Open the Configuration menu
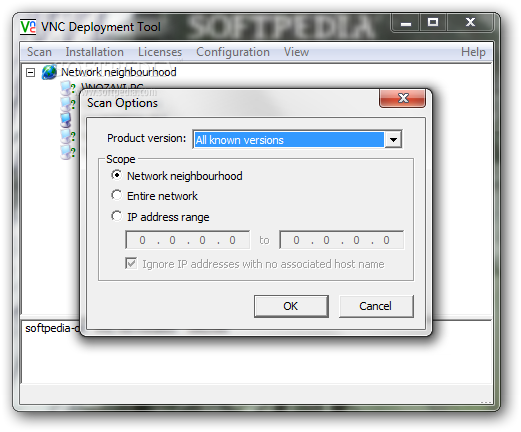The height and width of the screenshot is (432, 521). click(233, 52)
